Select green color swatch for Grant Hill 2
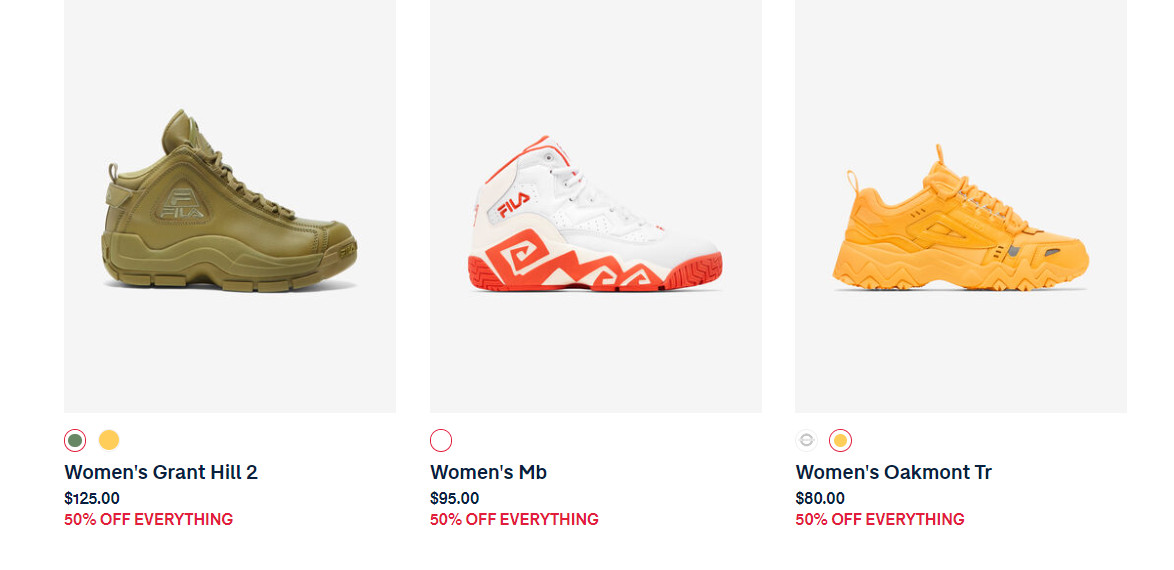This screenshot has width=1174, height=570. click(75, 440)
